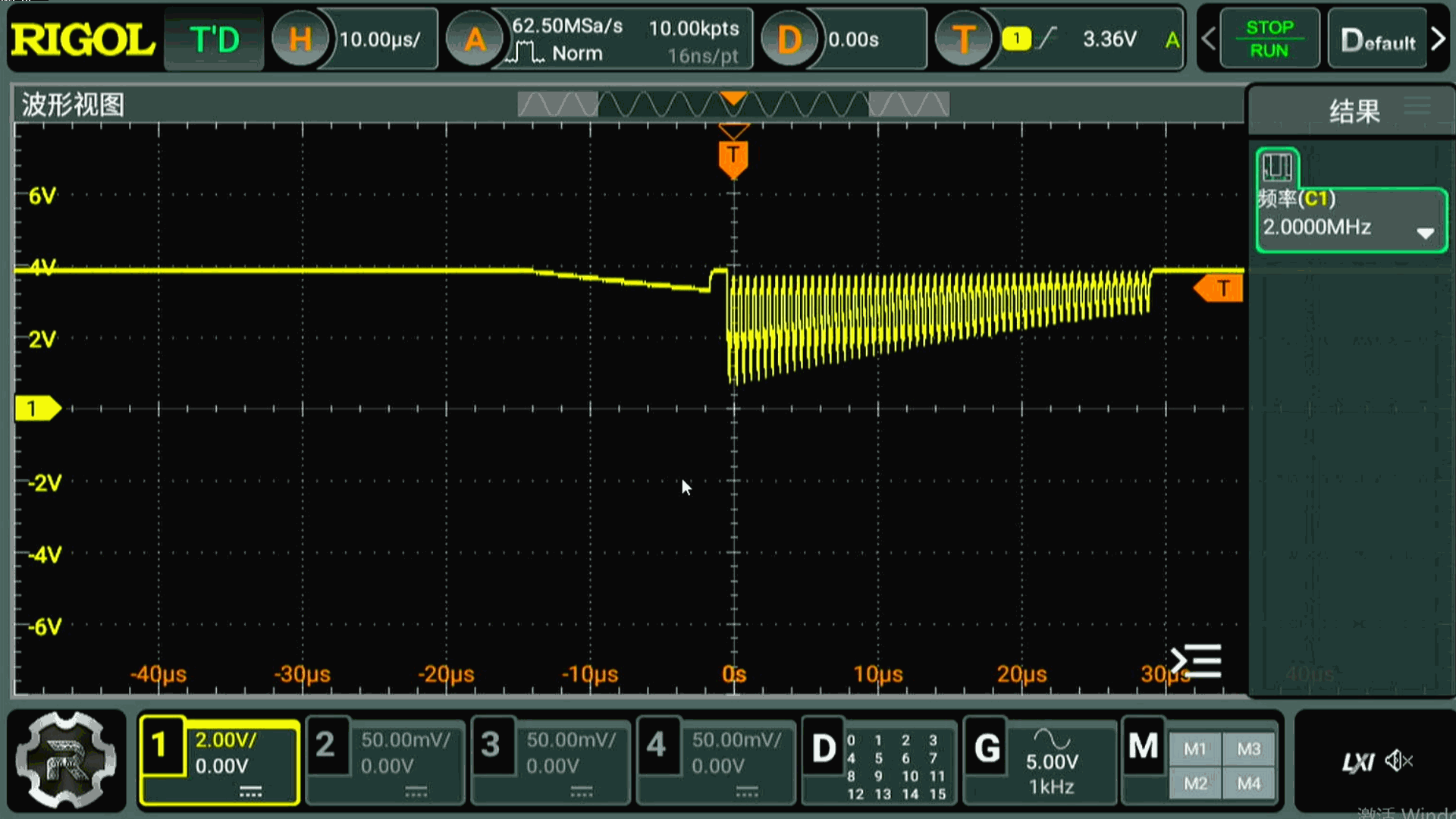This screenshot has height=819, width=1456.
Task: Expand the toolbar with right chevron arrow
Action: [x=1438, y=39]
